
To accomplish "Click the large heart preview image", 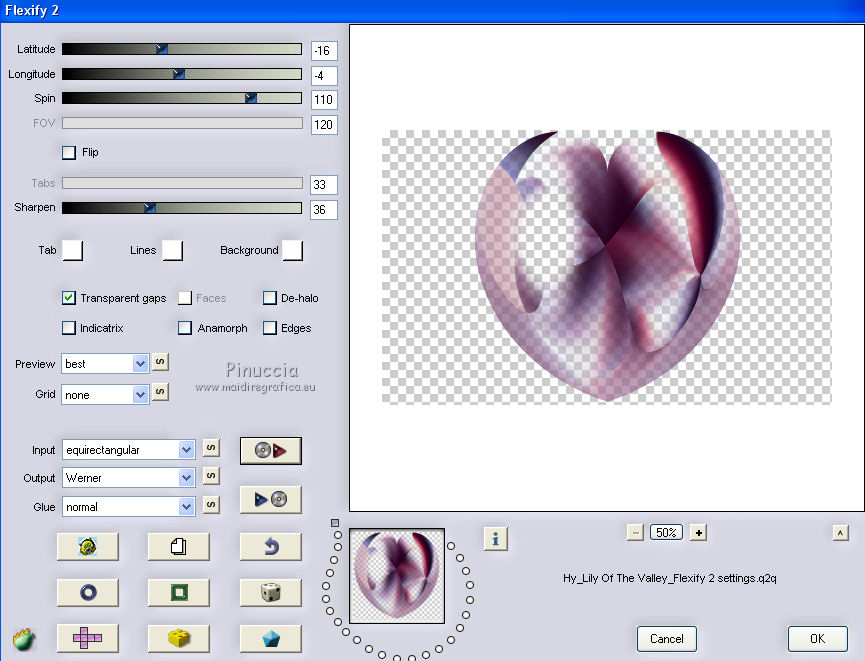I will [607, 267].
